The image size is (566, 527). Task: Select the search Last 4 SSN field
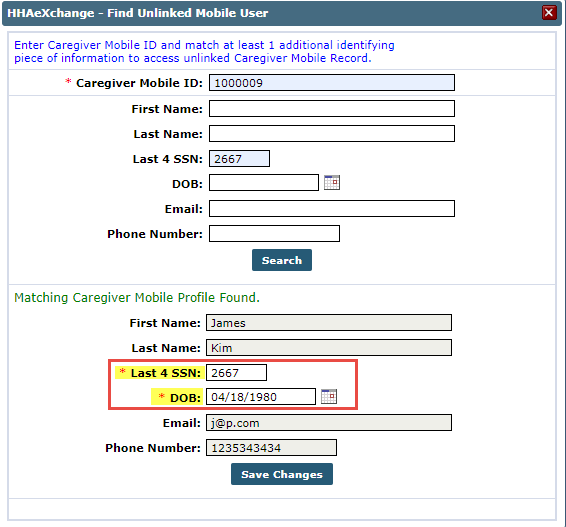239,158
